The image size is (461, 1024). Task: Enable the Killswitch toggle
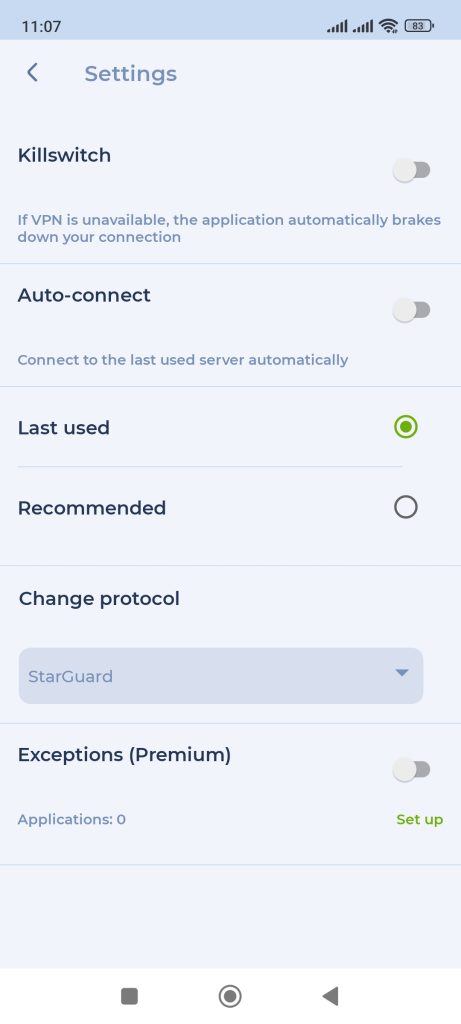411,171
